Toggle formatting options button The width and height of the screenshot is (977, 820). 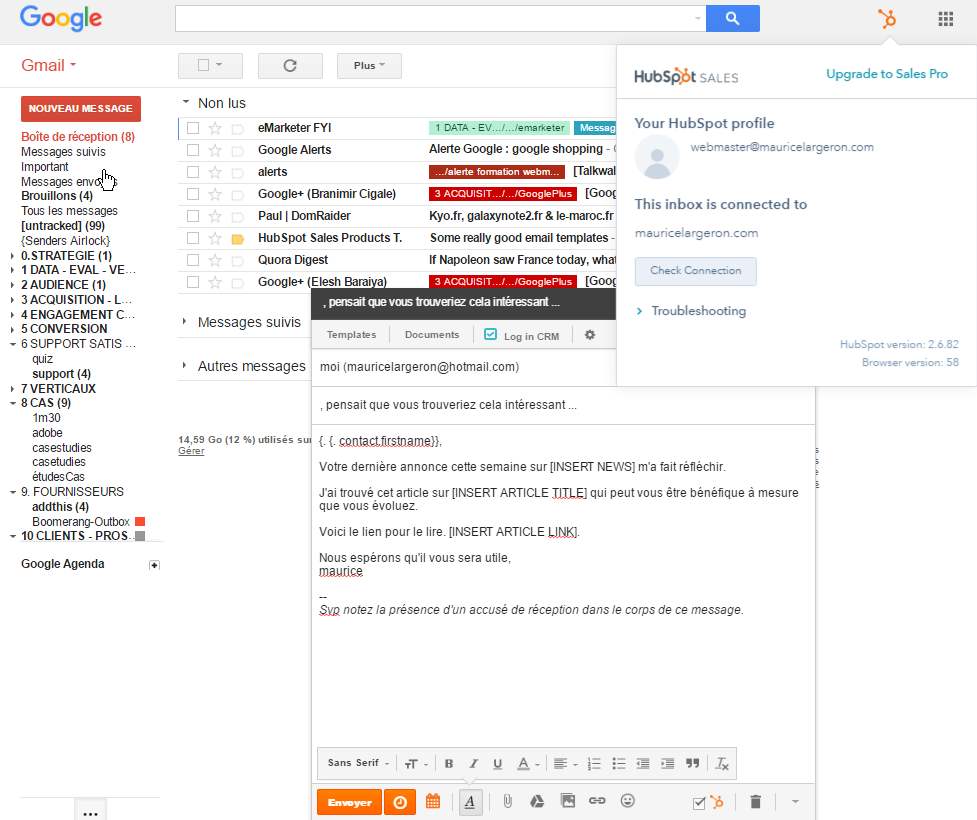pos(470,802)
